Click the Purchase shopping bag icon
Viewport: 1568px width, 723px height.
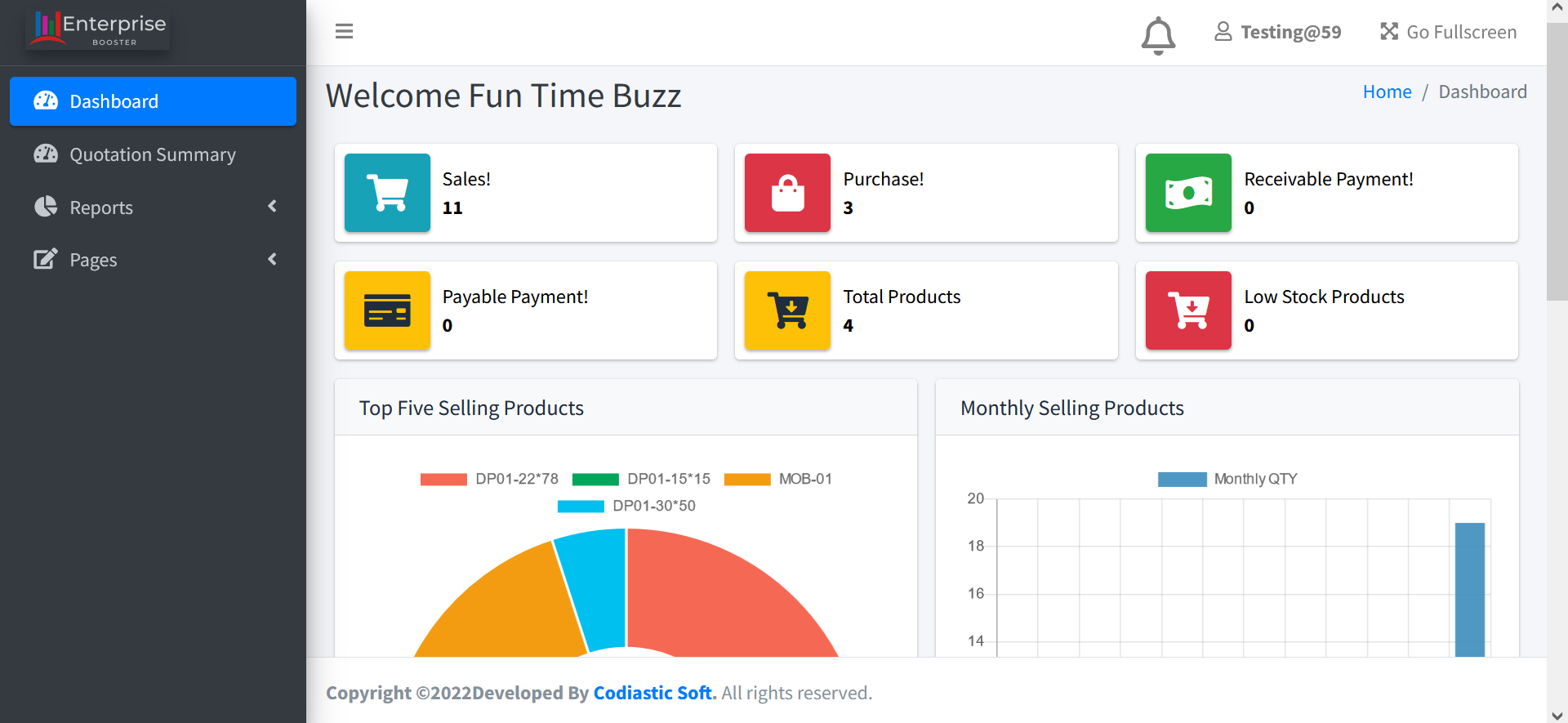click(x=787, y=193)
